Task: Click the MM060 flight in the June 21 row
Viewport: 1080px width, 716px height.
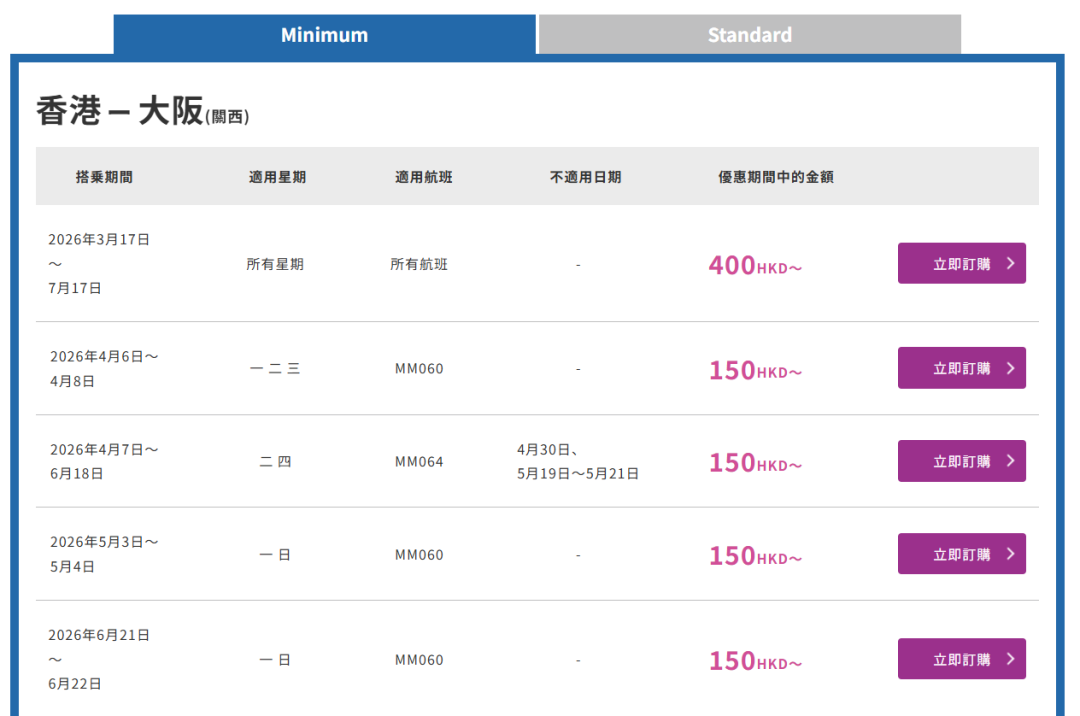Action: pos(419,660)
